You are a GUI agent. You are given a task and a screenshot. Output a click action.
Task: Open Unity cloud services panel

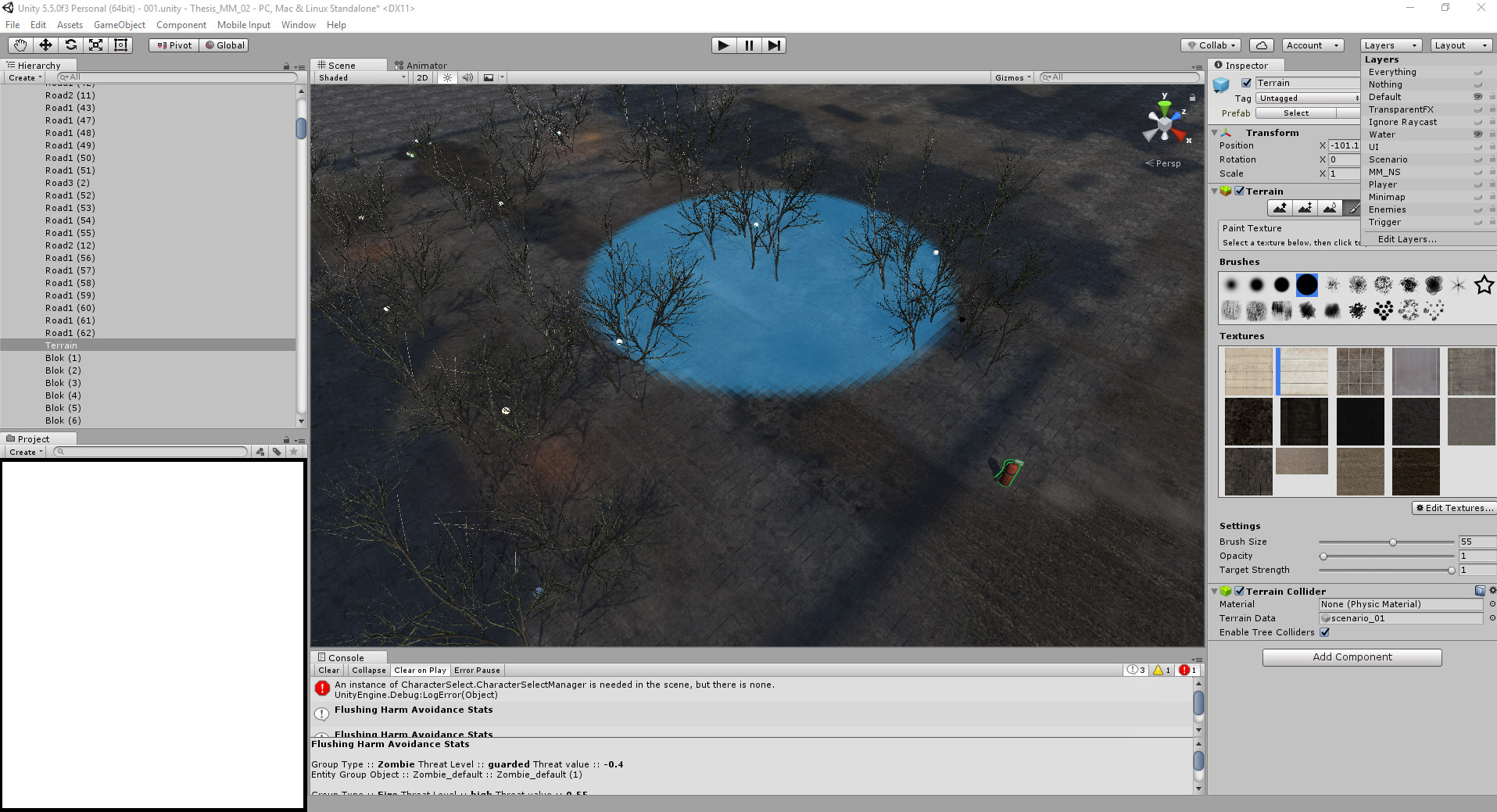1262,45
